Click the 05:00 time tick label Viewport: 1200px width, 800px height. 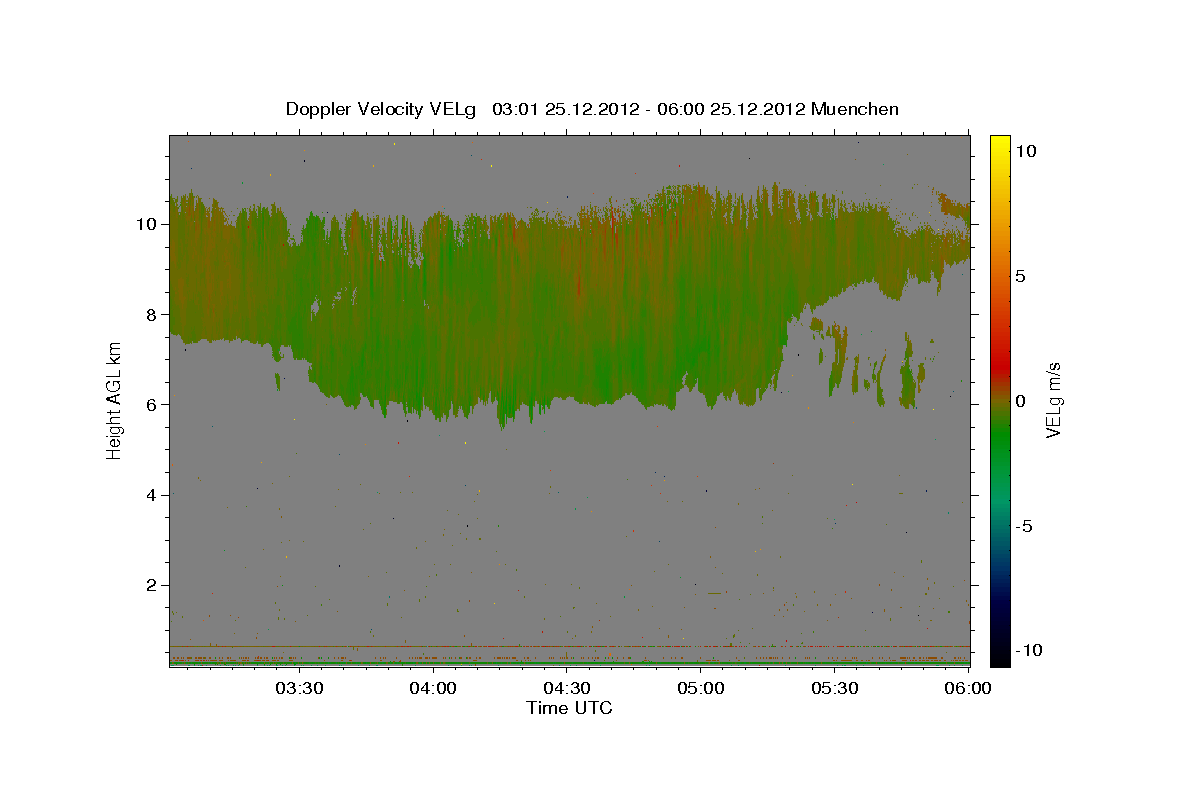[x=701, y=688]
